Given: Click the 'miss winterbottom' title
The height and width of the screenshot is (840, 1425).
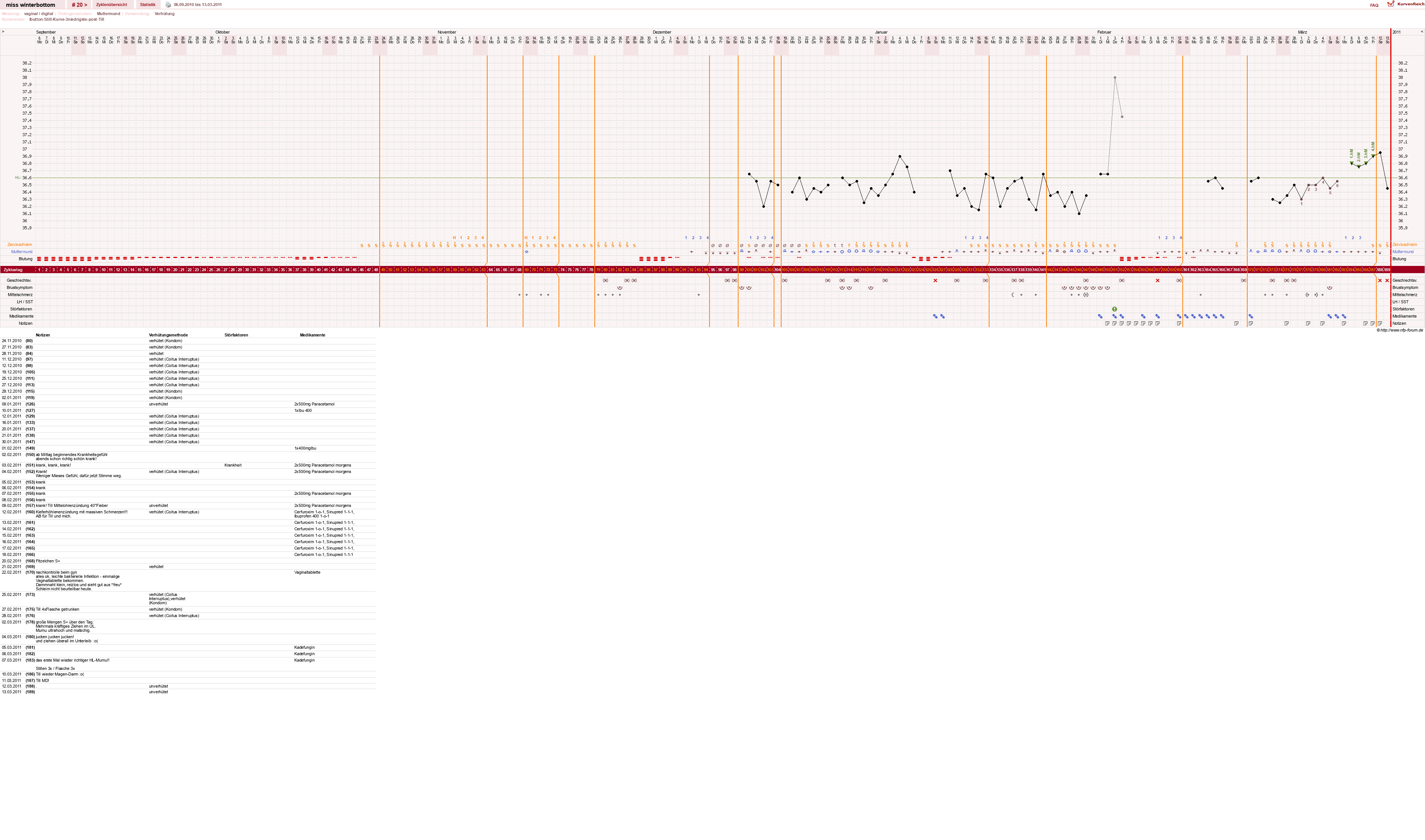Looking at the screenshot, I should pyautogui.click(x=31, y=5).
